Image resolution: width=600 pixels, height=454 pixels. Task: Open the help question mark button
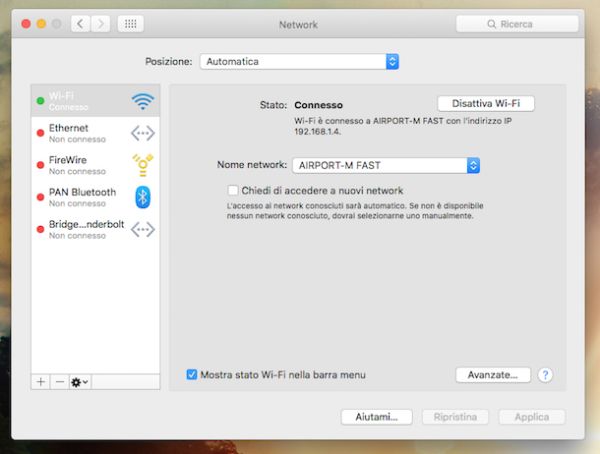[545, 375]
